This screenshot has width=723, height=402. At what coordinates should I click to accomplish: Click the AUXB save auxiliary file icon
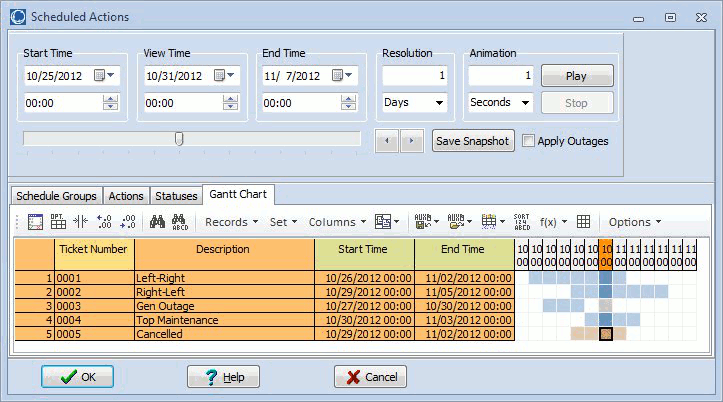[x=423, y=222]
